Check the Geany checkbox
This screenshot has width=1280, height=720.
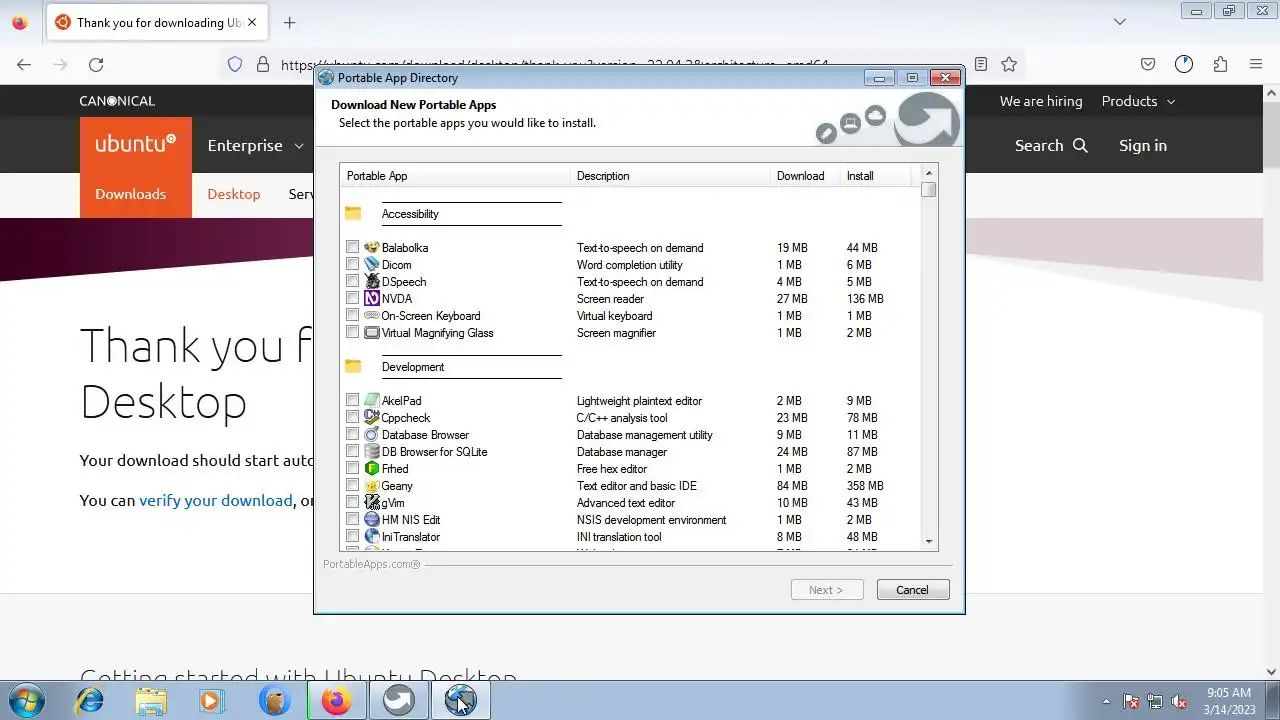[352, 485]
